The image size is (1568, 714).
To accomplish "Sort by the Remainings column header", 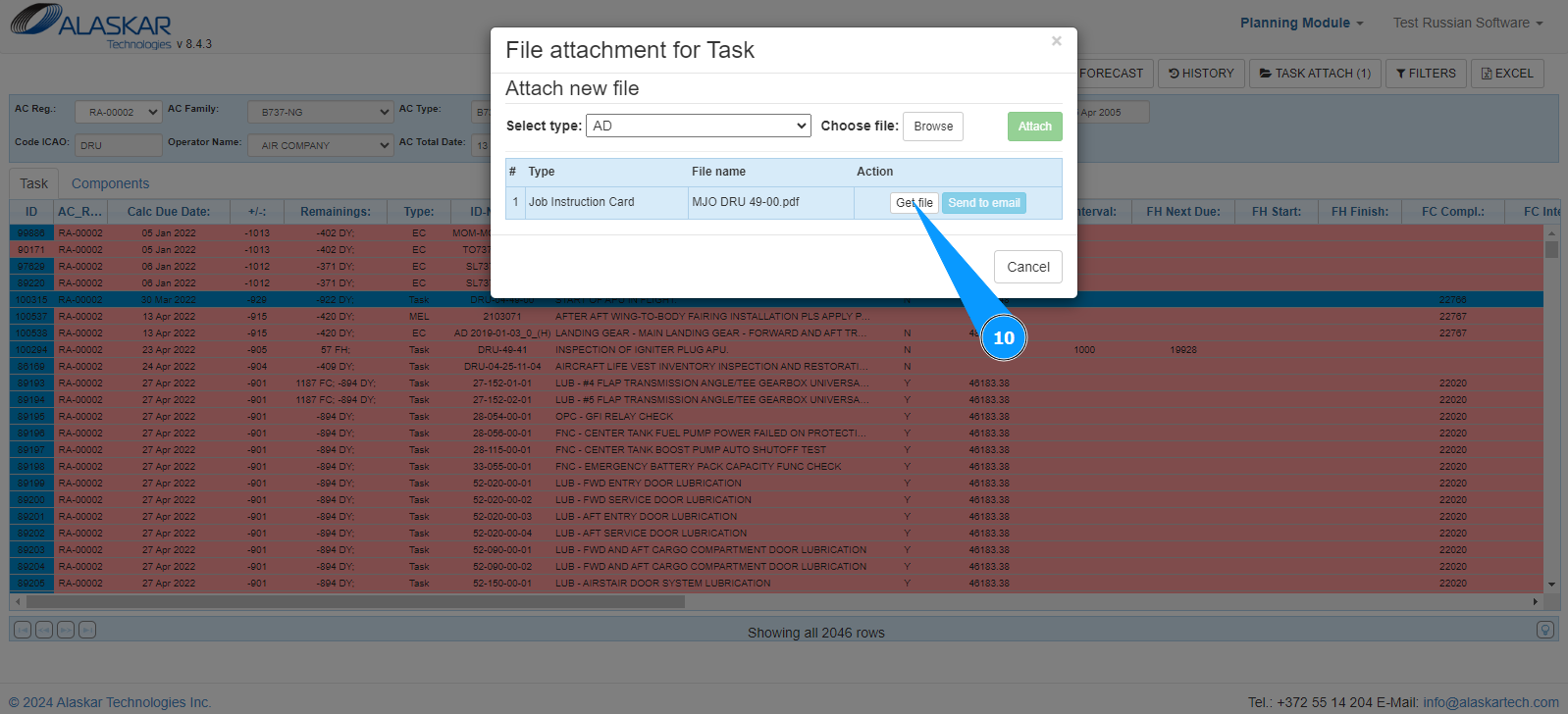I will [x=336, y=212].
